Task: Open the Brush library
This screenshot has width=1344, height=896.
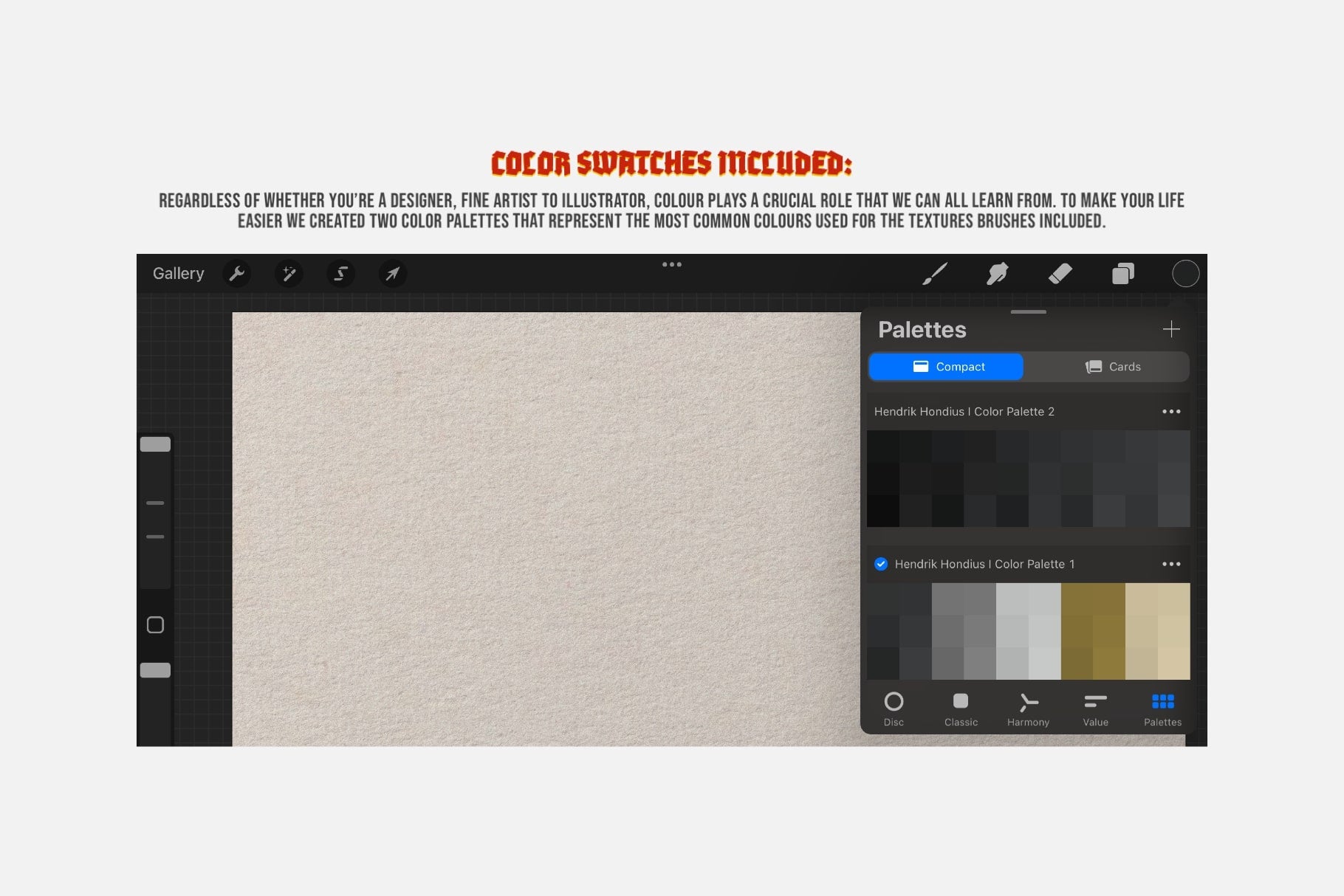Action: click(935, 274)
